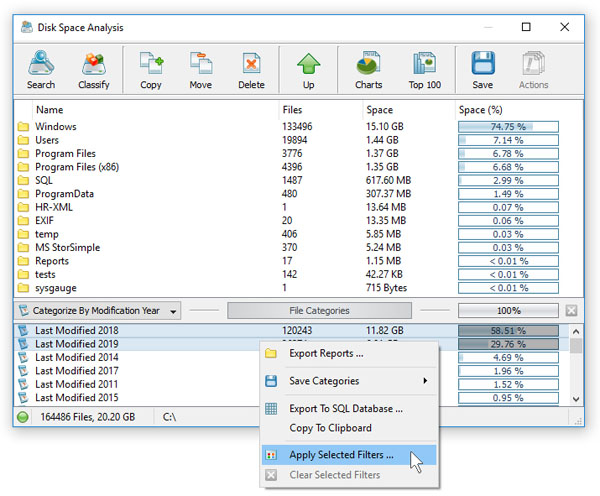Click the green status indicator icon

23,417
